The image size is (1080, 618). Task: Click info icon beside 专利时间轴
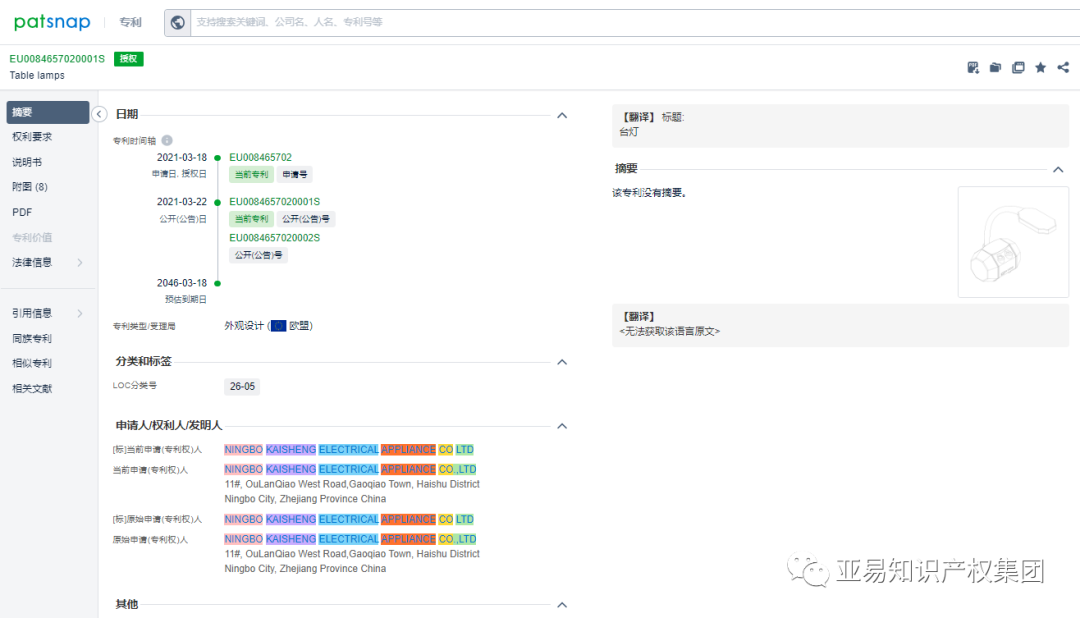click(167, 141)
